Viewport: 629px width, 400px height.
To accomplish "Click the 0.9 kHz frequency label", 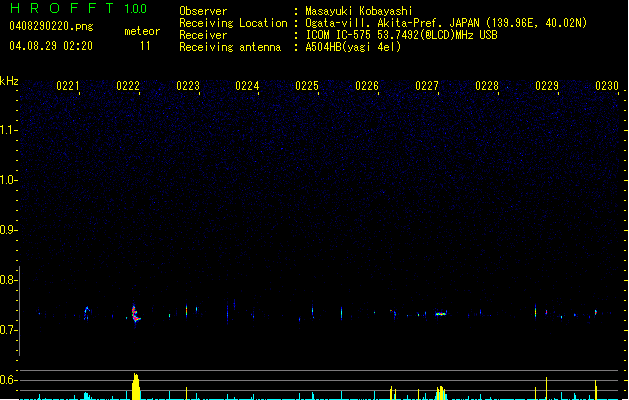I will [x=8, y=230].
